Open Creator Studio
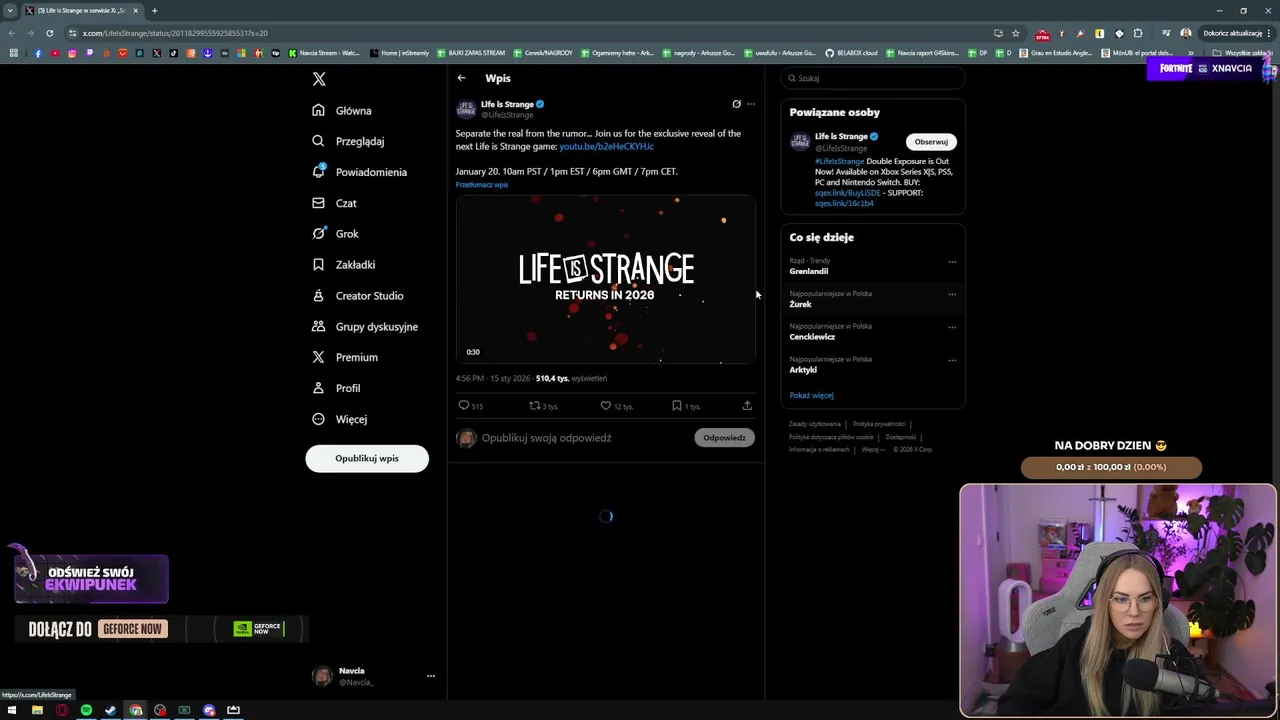Image resolution: width=1280 pixels, height=720 pixels. click(x=358, y=296)
